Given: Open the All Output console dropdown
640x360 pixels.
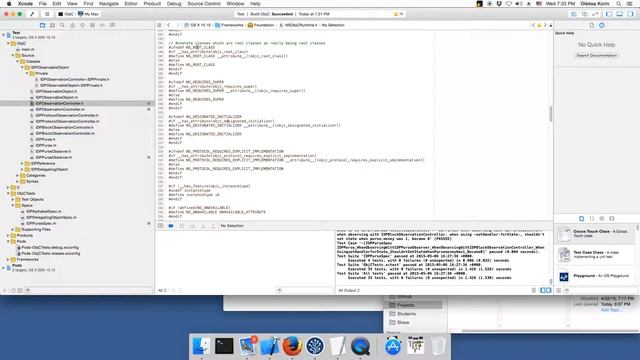Looking at the screenshot, I should tap(349, 290).
